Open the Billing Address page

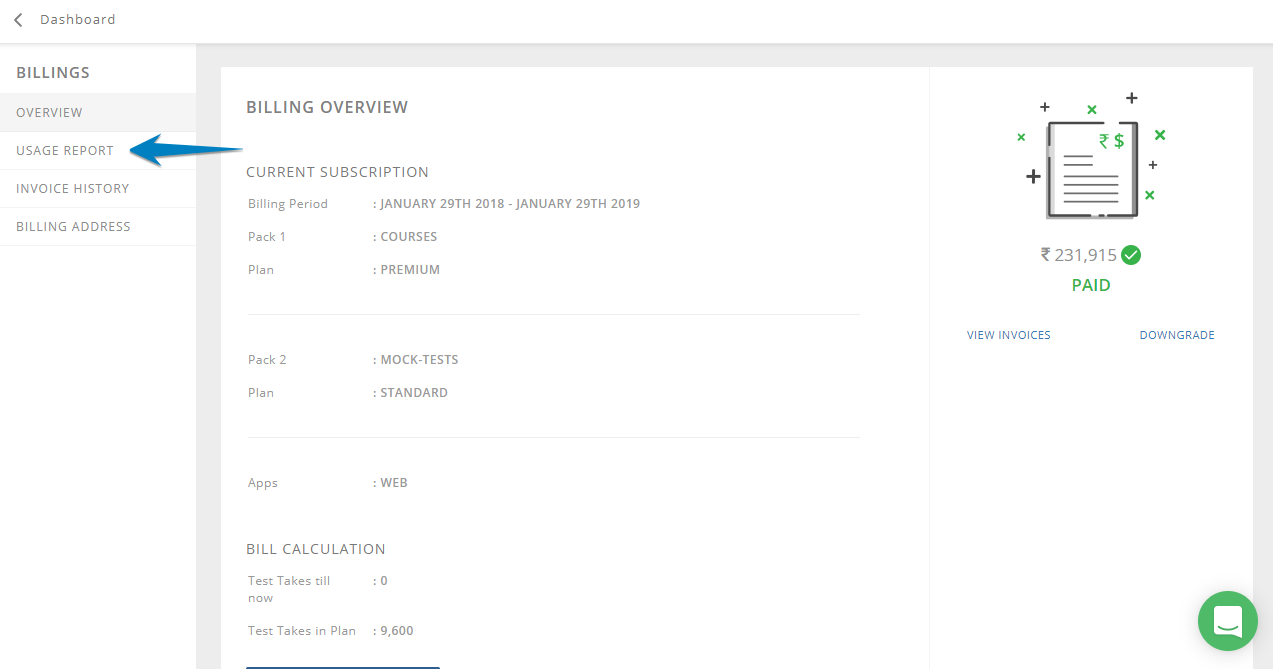coord(73,227)
